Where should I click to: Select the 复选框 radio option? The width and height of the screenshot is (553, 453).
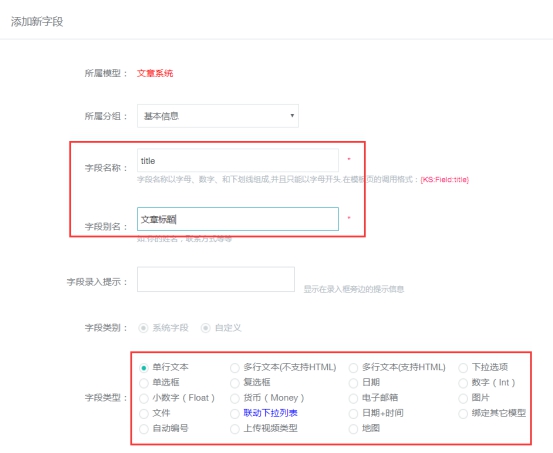235,383
